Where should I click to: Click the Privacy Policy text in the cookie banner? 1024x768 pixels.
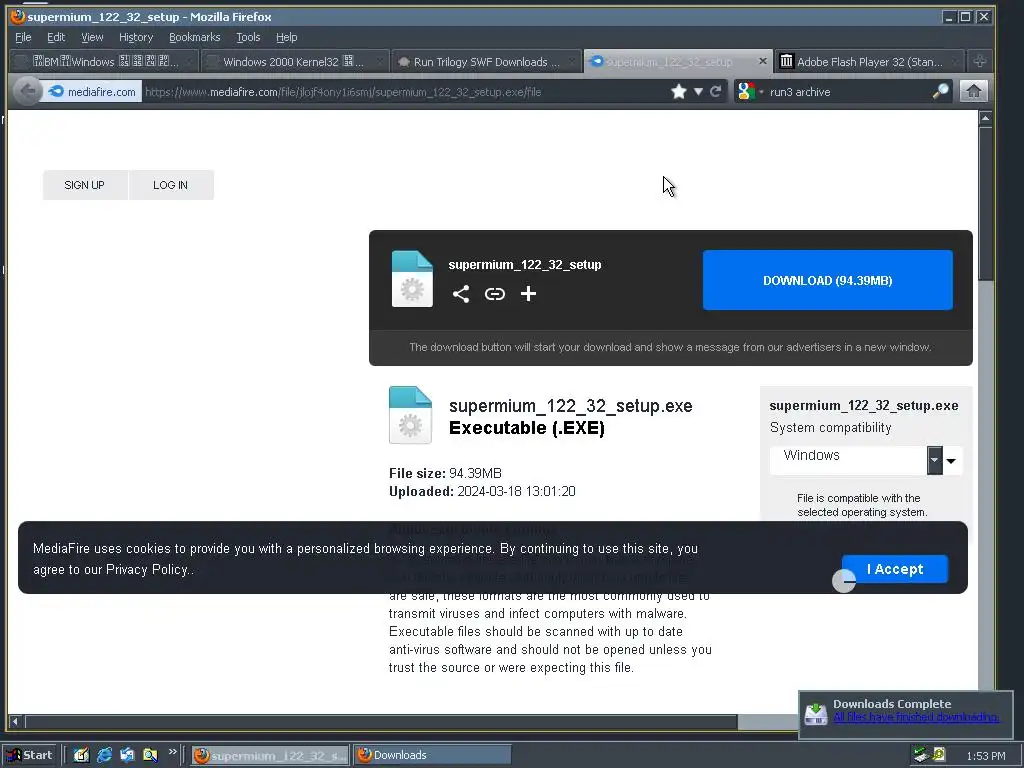[x=147, y=569]
